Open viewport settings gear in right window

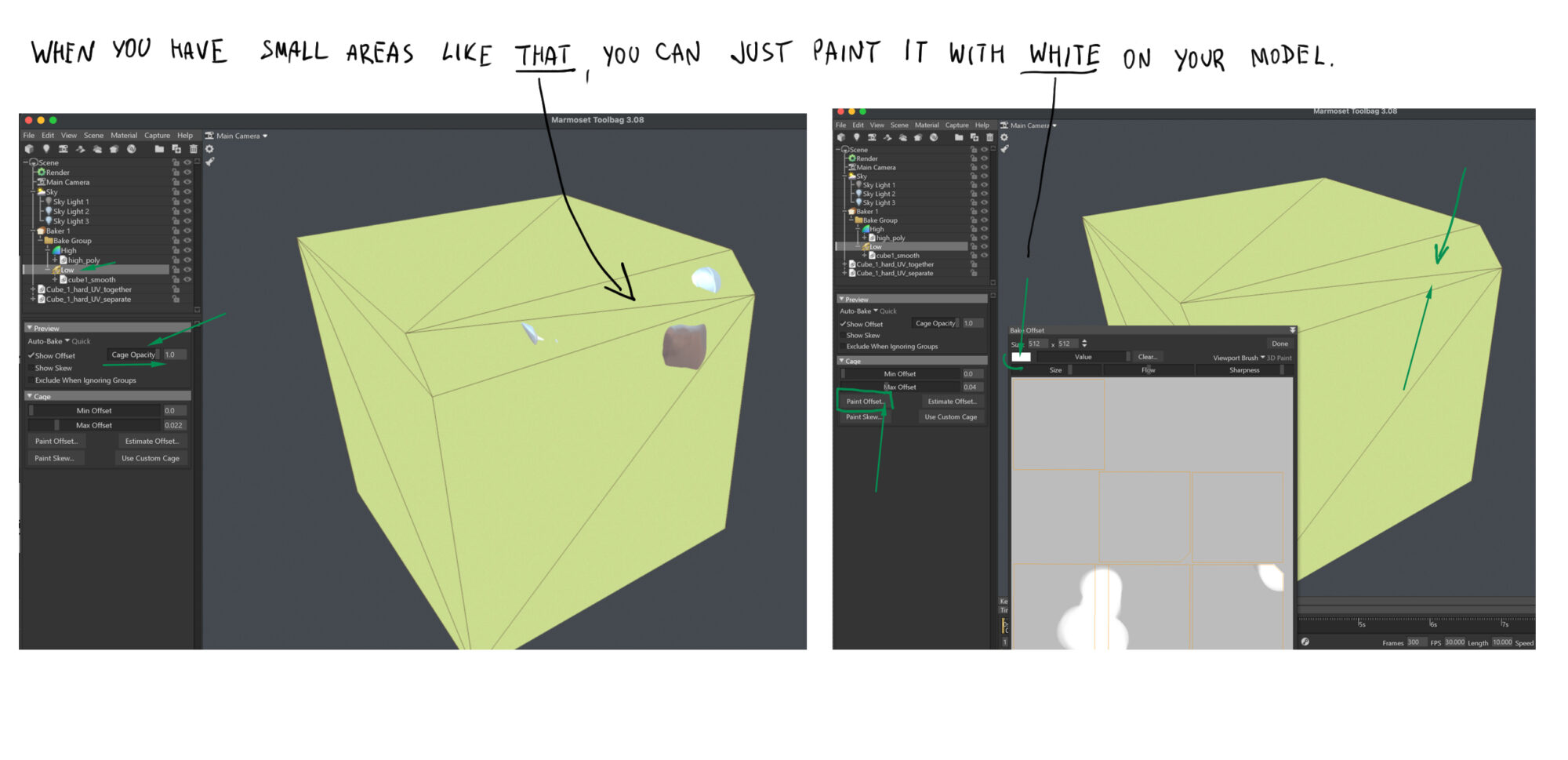[x=1004, y=137]
